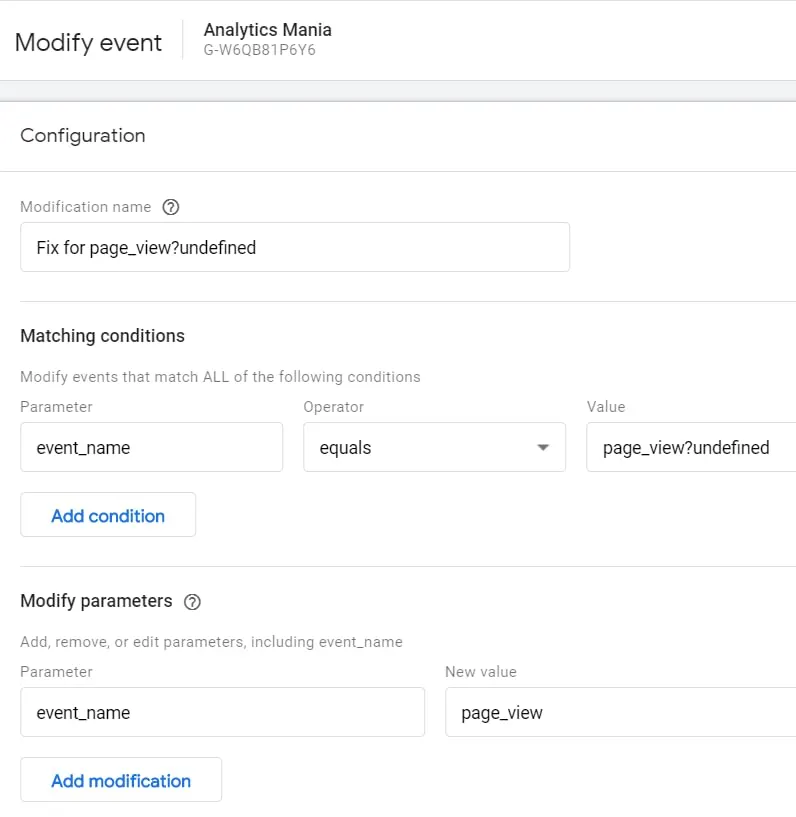
Task: Open the equals operator dropdown
Action: pyautogui.click(x=434, y=447)
